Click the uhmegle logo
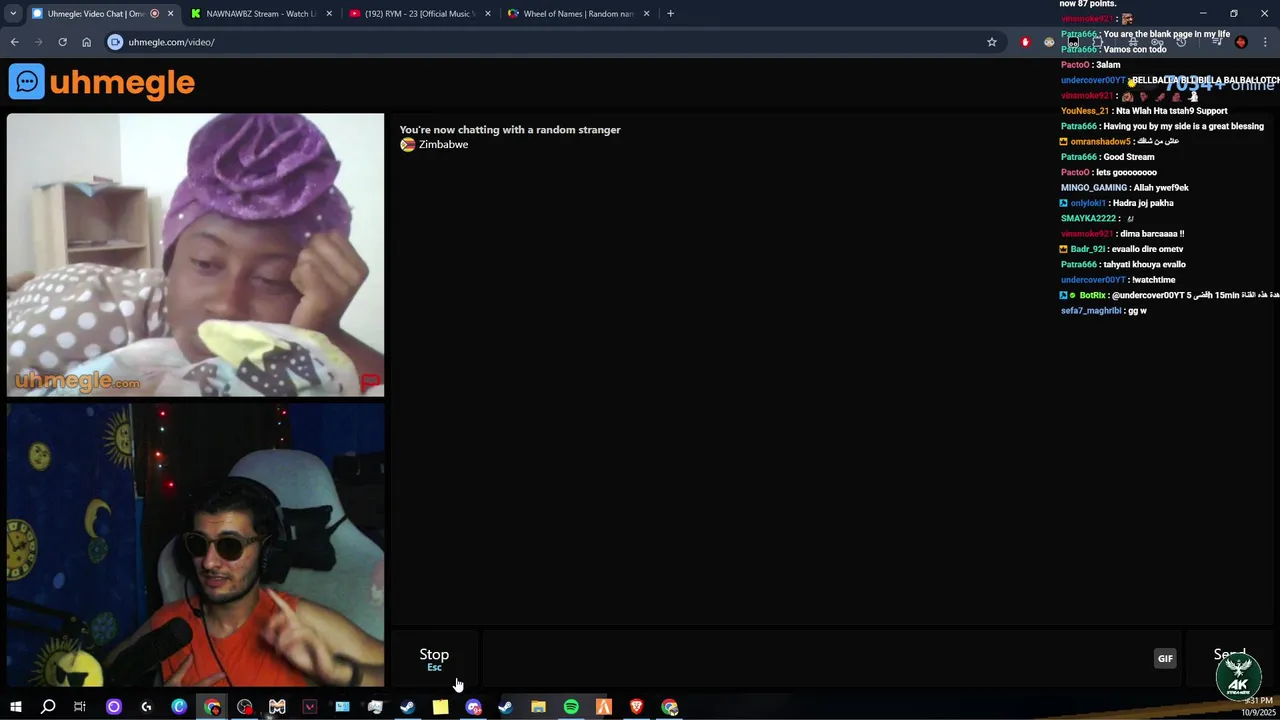1280x720 pixels. click(102, 82)
